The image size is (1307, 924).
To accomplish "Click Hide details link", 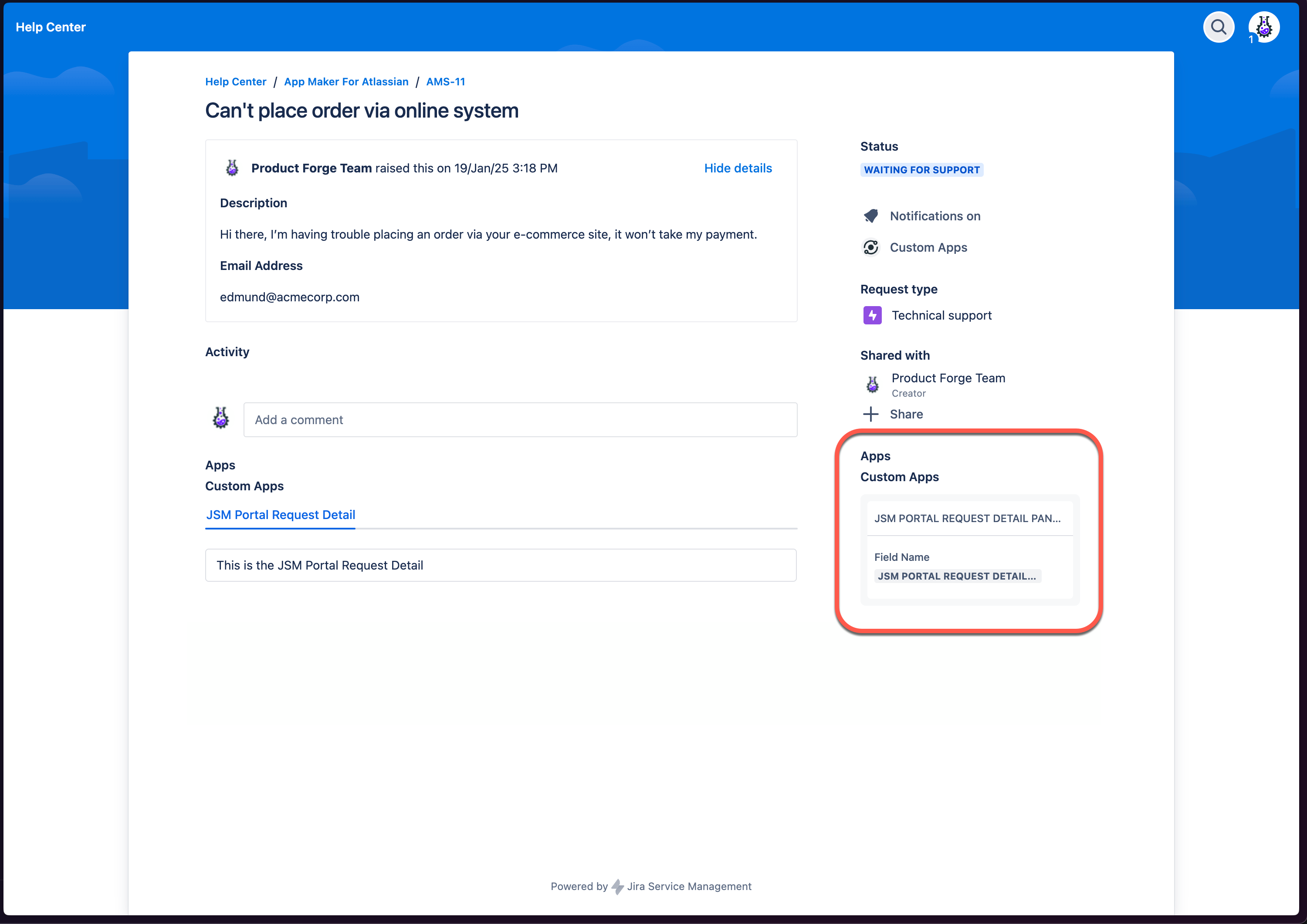I will (738, 168).
